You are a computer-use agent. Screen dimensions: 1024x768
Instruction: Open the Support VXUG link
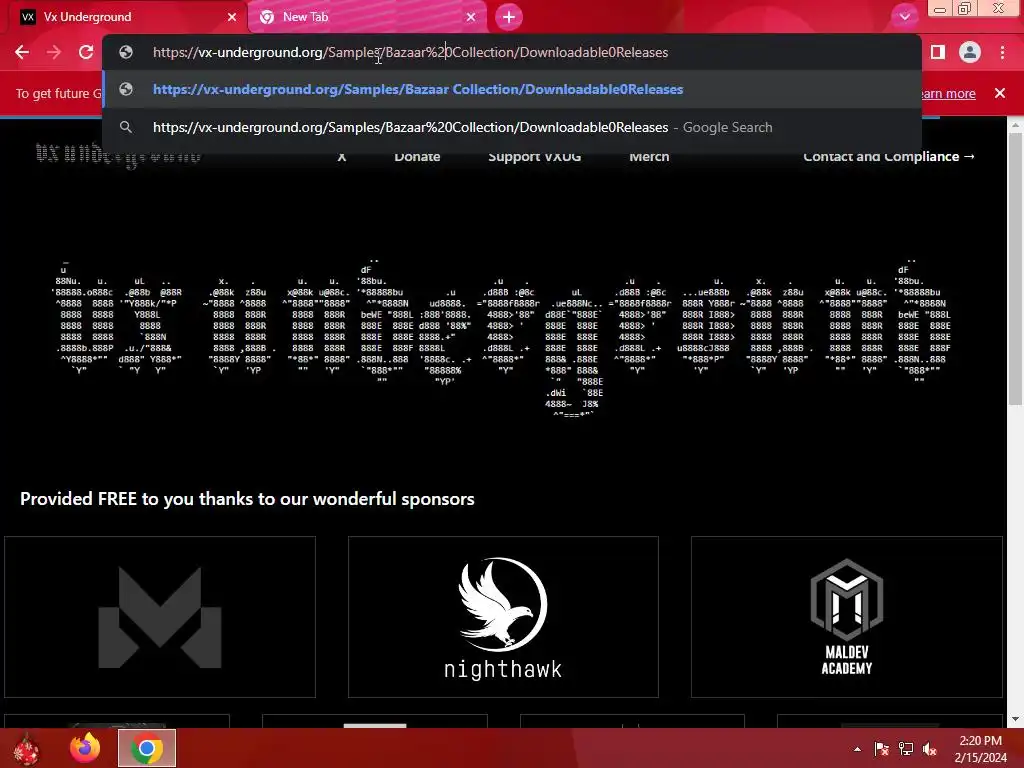click(x=534, y=157)
